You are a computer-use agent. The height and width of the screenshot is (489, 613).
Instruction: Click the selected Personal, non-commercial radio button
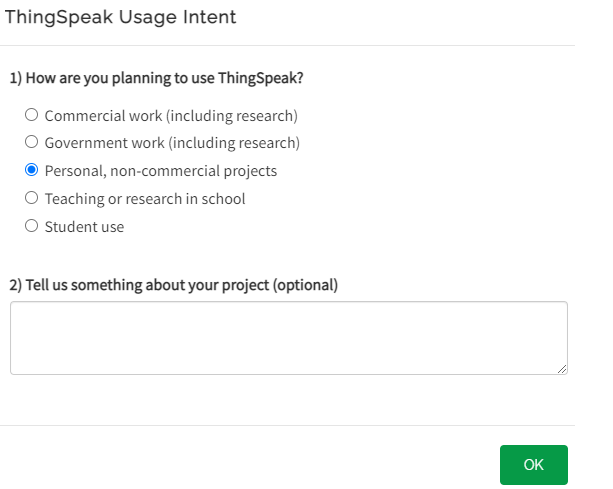[31, 170]
